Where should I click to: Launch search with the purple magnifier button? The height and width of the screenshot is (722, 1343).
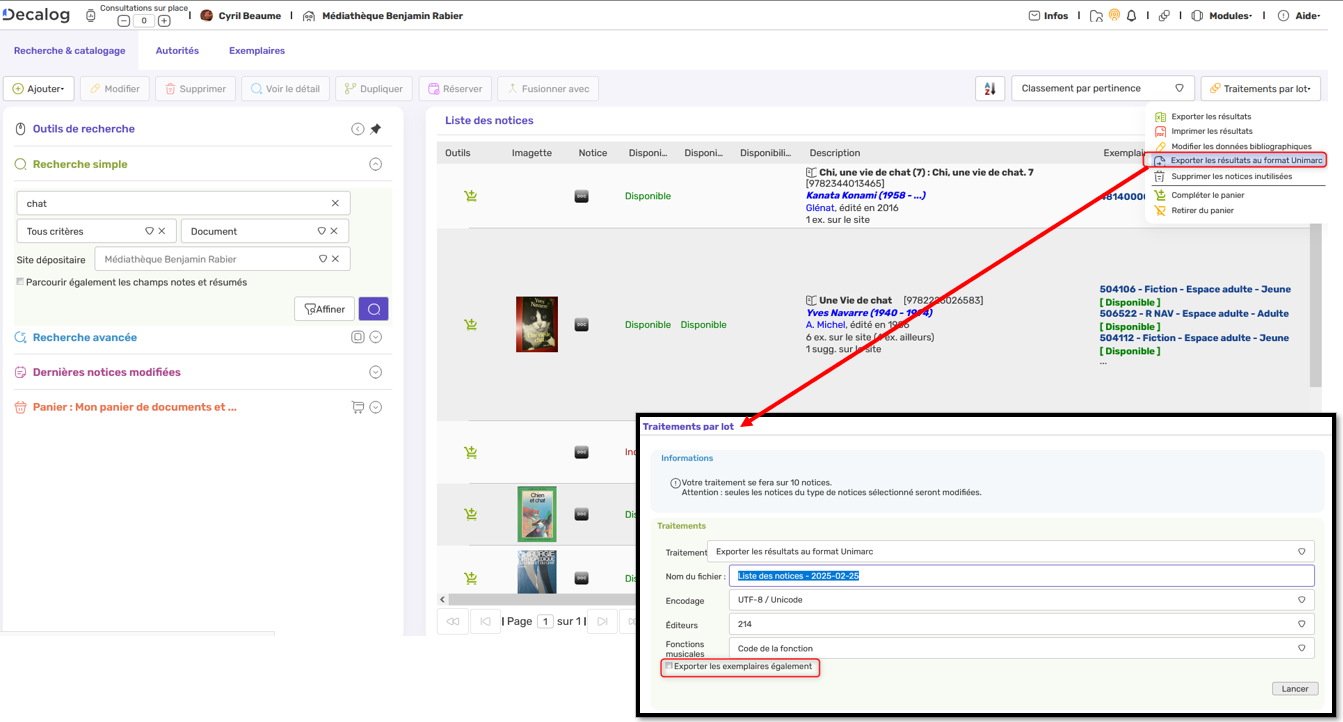[x=373, y=308]
